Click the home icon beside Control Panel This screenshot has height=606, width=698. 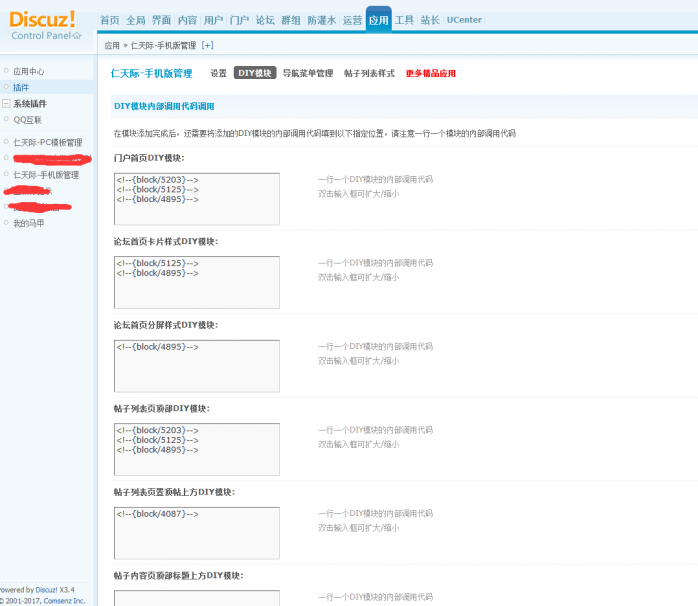tap(77, 36)
